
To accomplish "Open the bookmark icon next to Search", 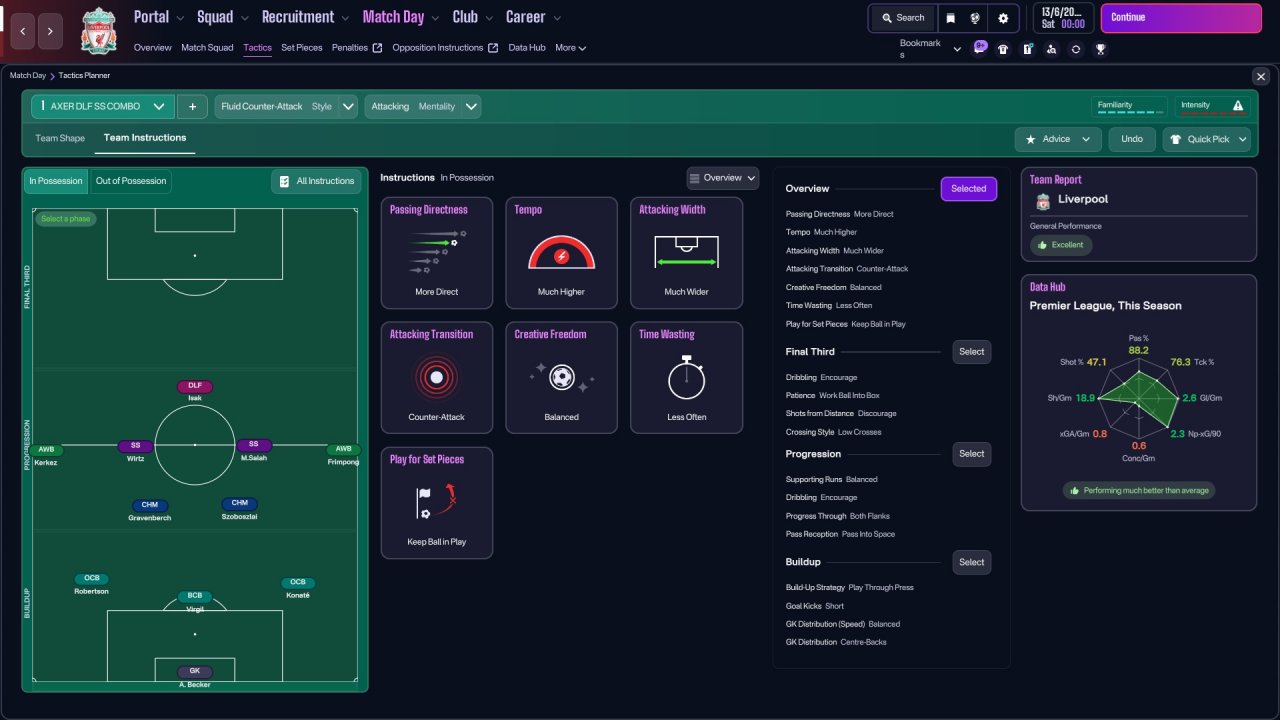I will 951,18.
